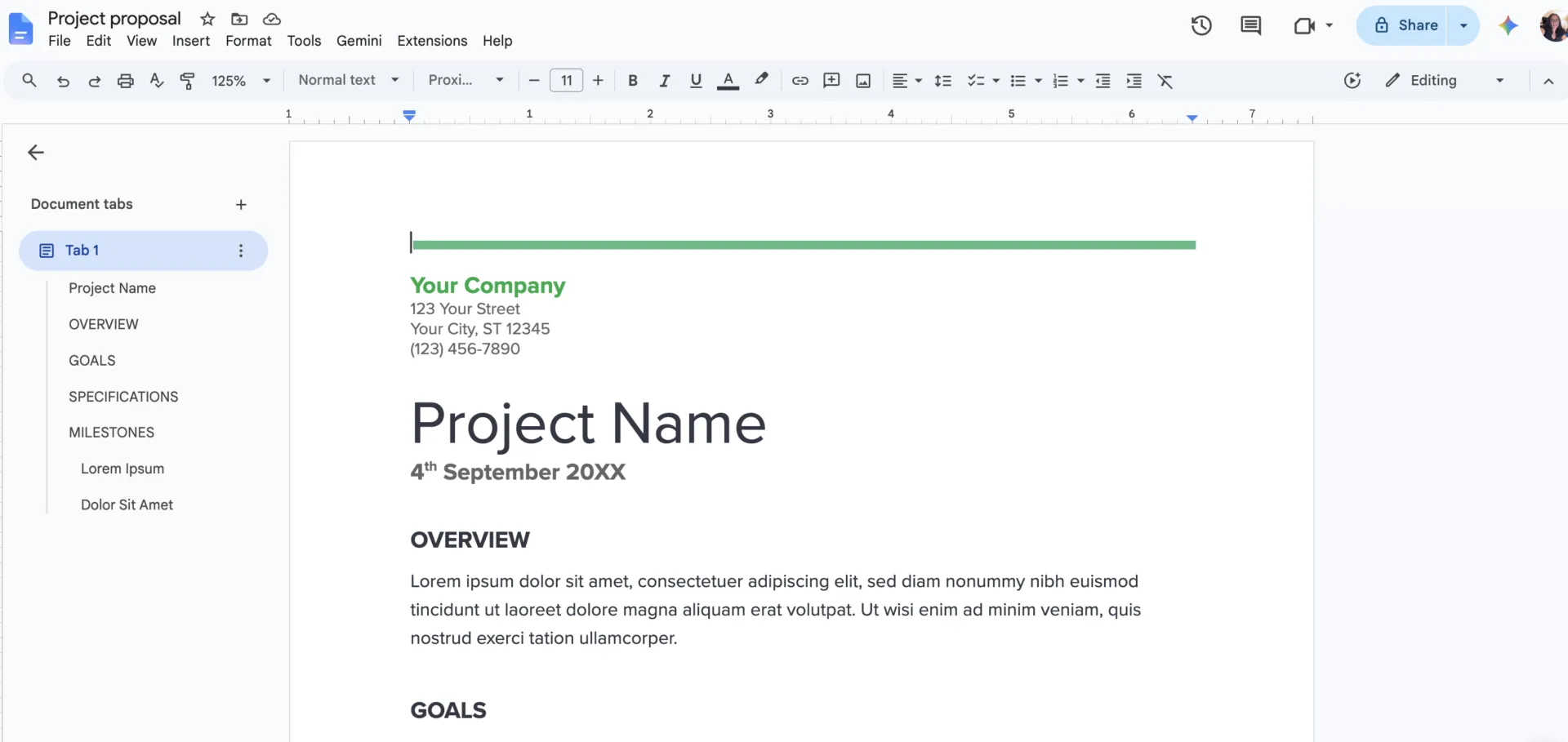Open Gemini sparkle assistant icon

[1508, 25]
